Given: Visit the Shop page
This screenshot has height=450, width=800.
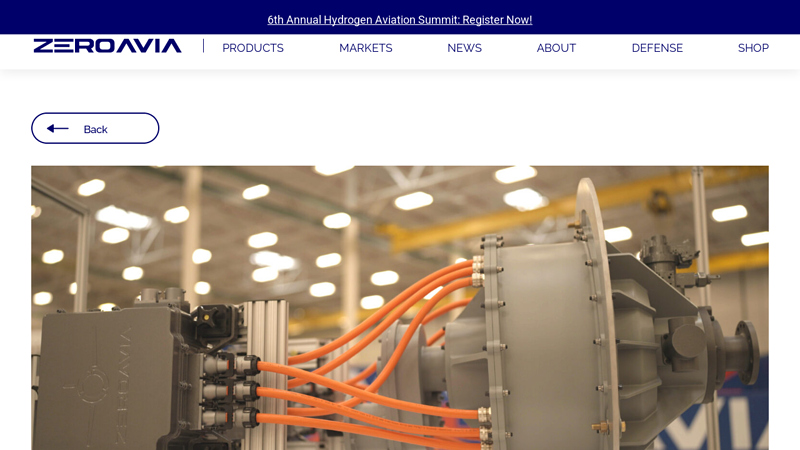Looking at the screenshot, I should 753,48.
